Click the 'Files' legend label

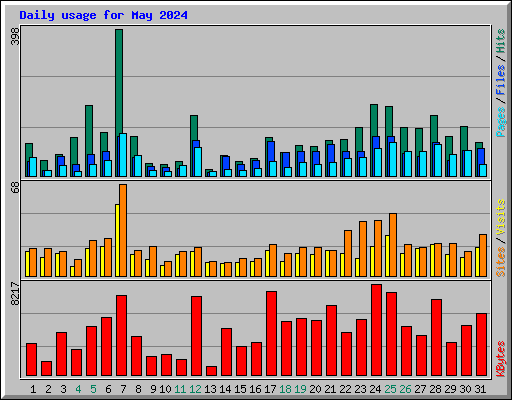(501, 79)
